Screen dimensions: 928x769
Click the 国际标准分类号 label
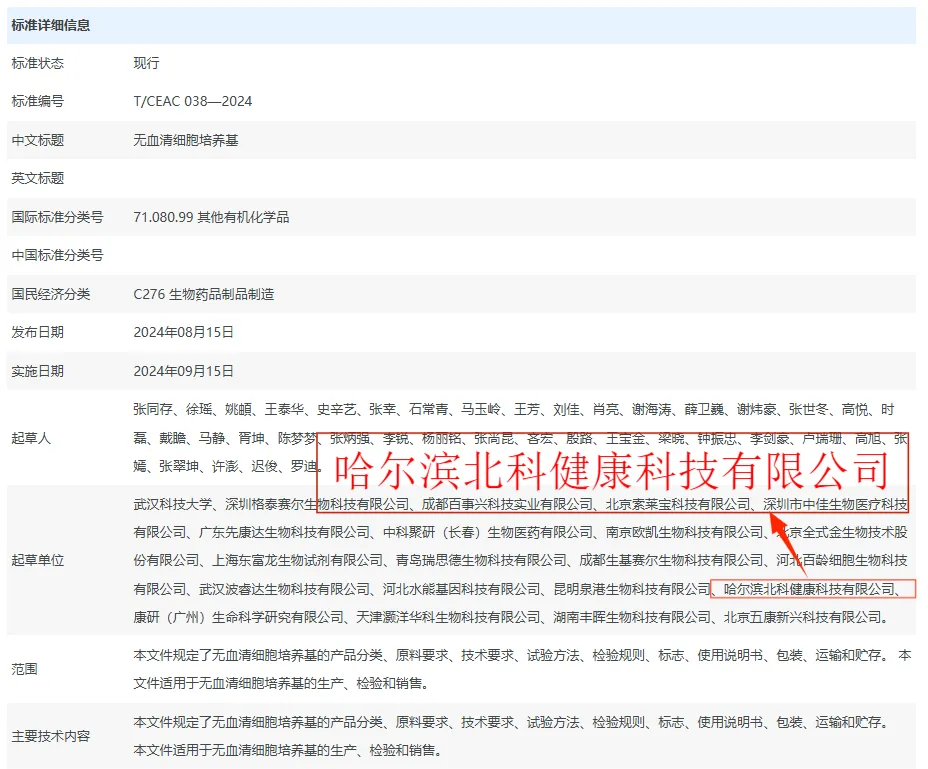click(57, 217)
